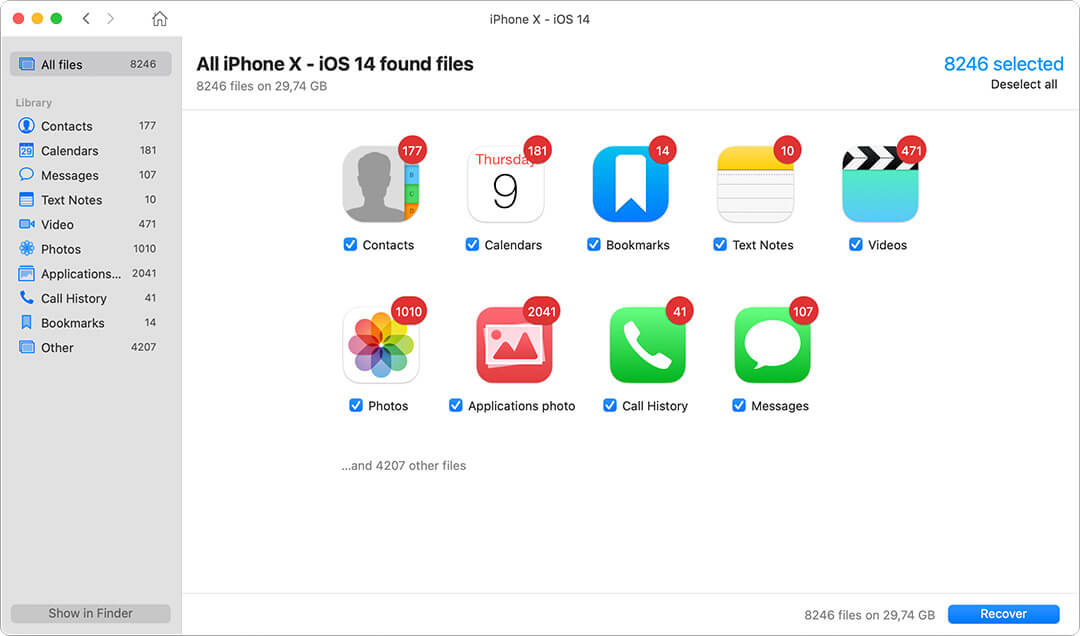The width and height of the screenshot is (1080, 636).
Task: Click the 8246 selected text
Action: [x=1004, y=64]
